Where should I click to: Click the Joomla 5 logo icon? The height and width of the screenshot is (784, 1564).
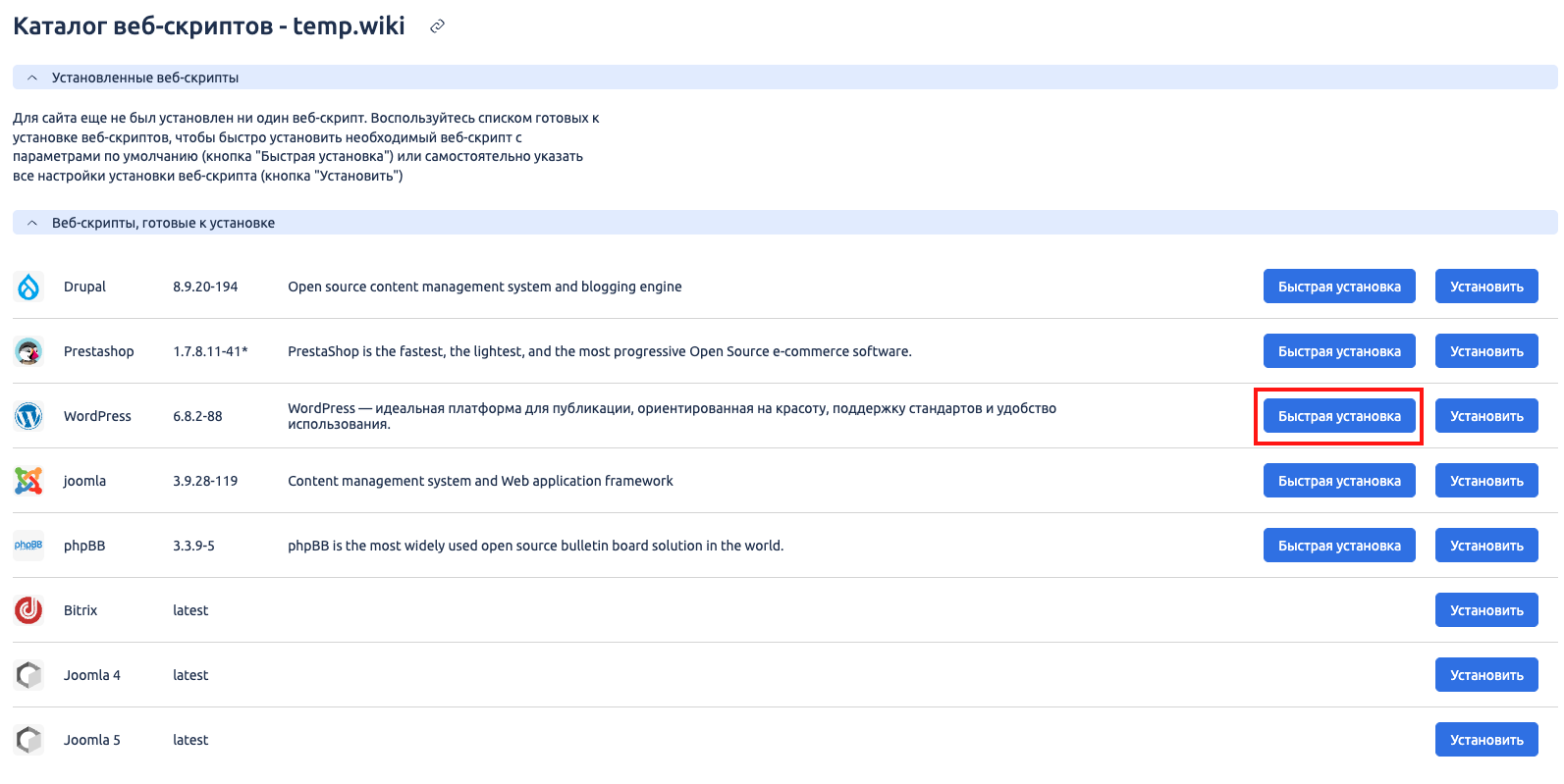coord(28,740)
